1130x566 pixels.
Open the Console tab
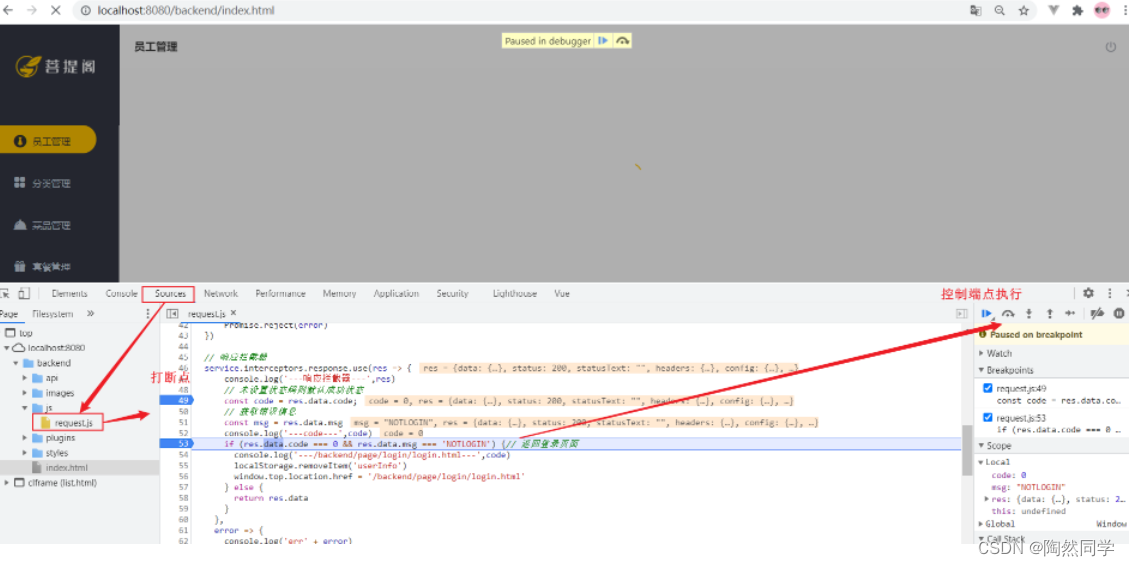(122, 294)
